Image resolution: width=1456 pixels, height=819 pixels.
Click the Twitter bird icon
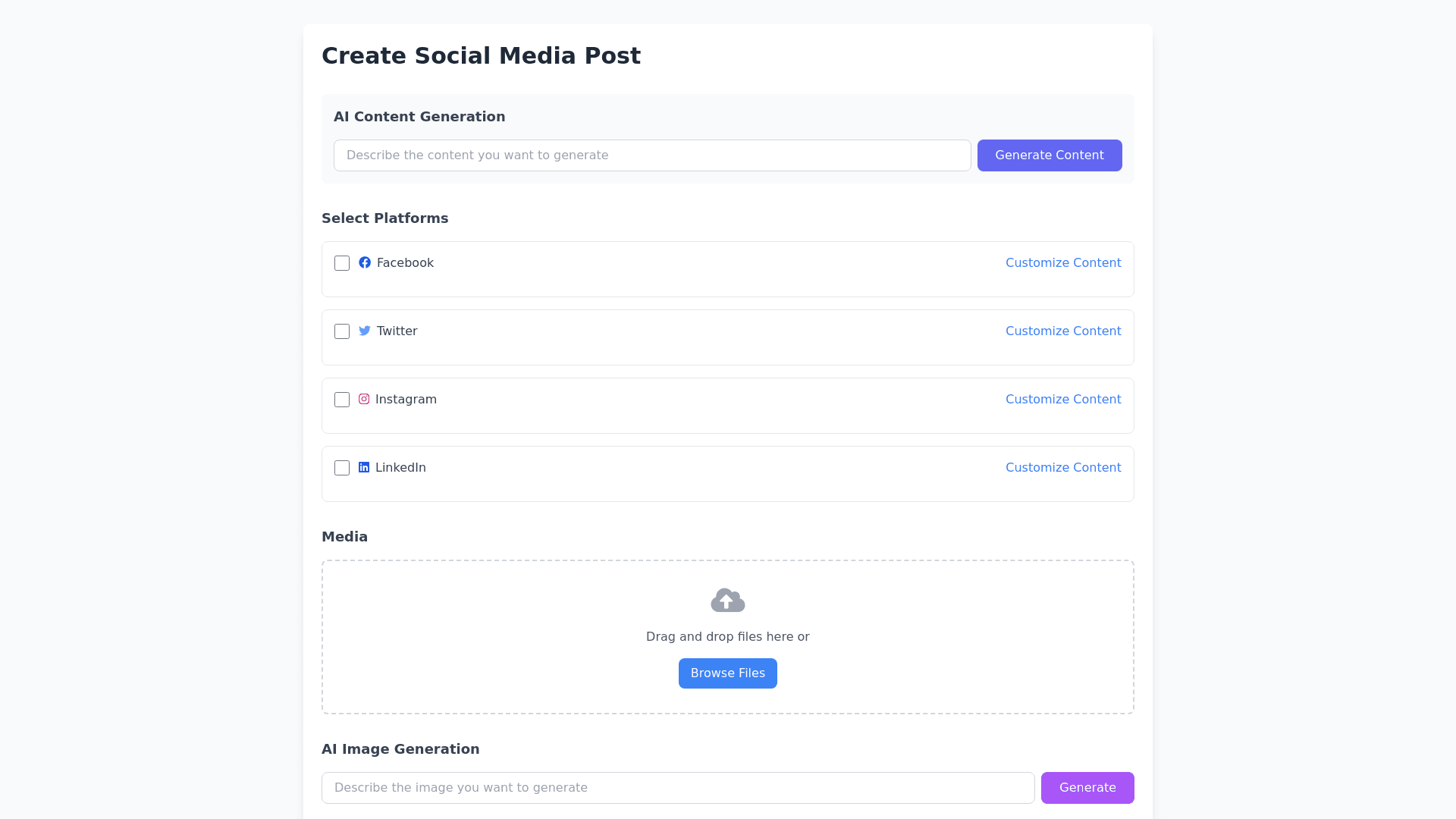pos(365,331)
